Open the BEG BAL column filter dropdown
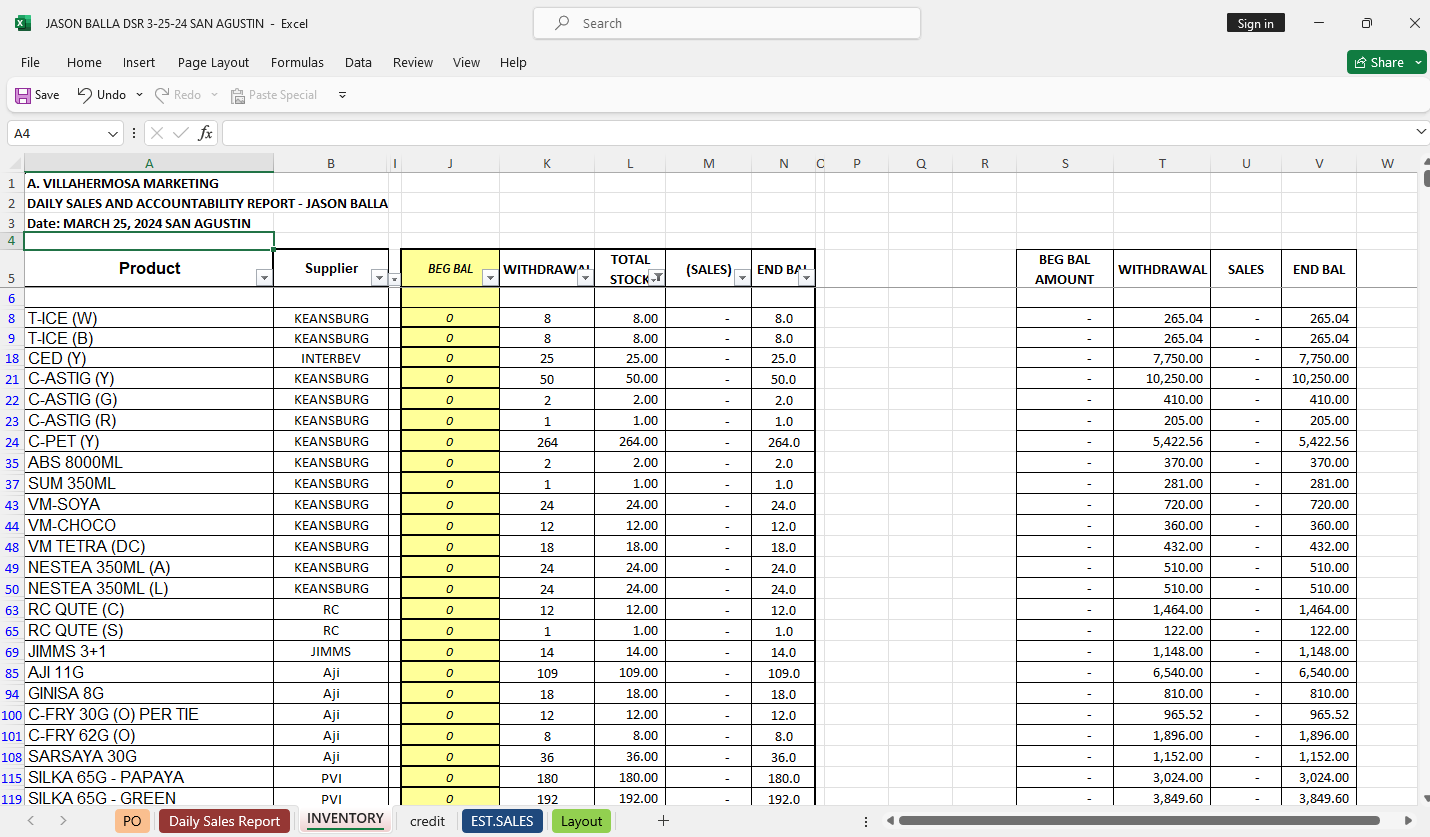The image size is (1430, 837). coord(490,278)
